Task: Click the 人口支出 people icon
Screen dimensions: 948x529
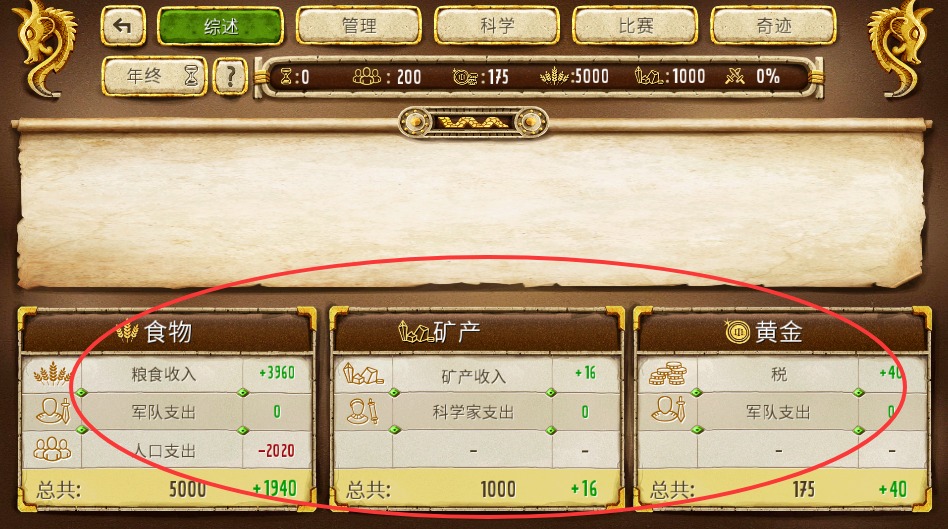Action: [52, 449]
